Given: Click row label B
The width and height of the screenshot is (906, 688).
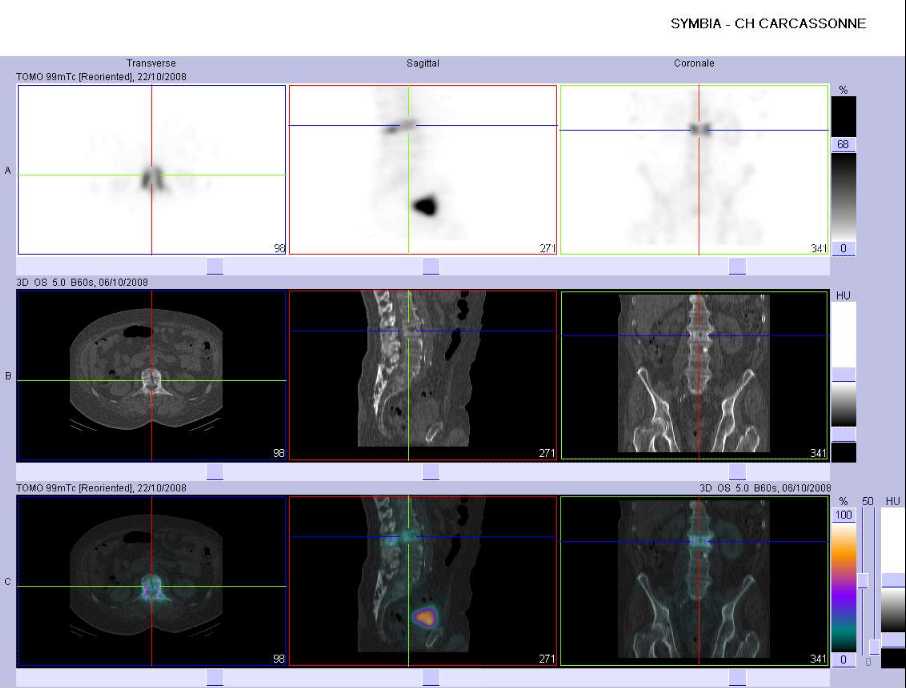Looking at the screenshot, I should click(x=8, y=376).
